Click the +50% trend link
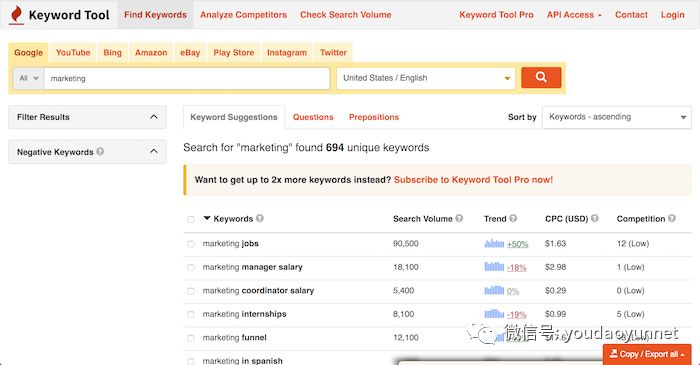 click(x=517, y=244)
